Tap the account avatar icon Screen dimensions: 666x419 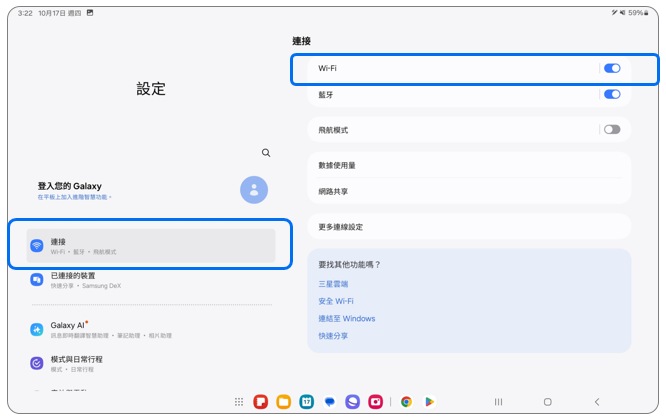point(254,190)
